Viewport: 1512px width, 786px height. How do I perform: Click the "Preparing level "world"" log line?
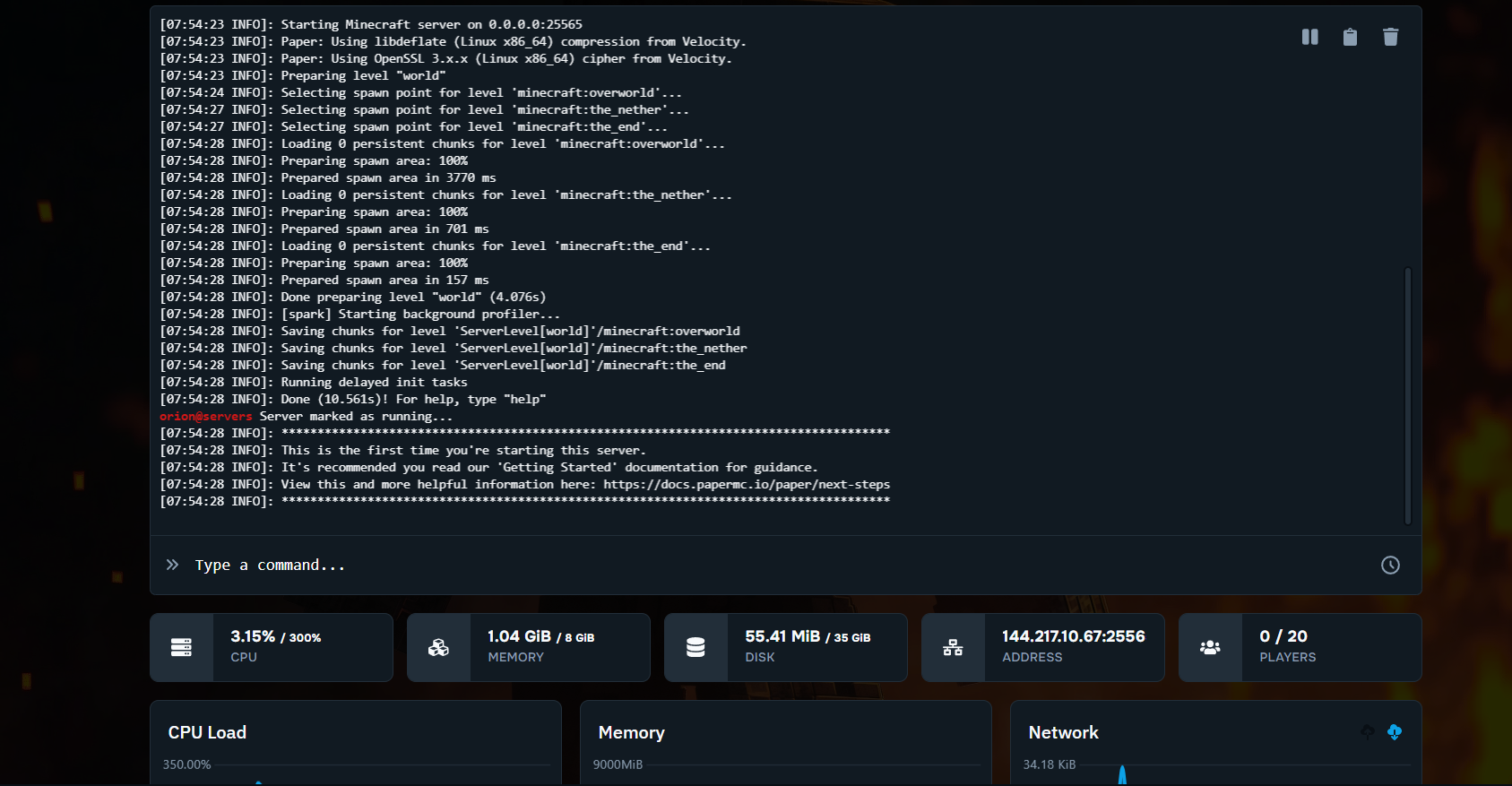point(303,76)
